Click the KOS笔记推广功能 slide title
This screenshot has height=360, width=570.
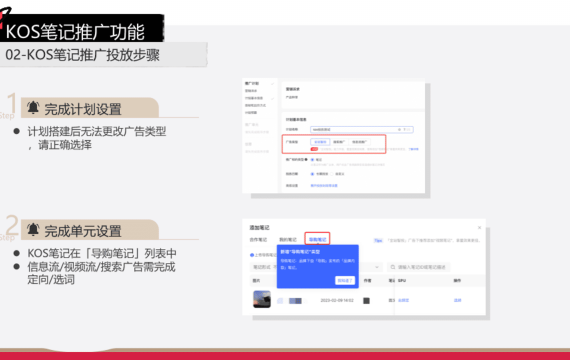coord(75,32)
